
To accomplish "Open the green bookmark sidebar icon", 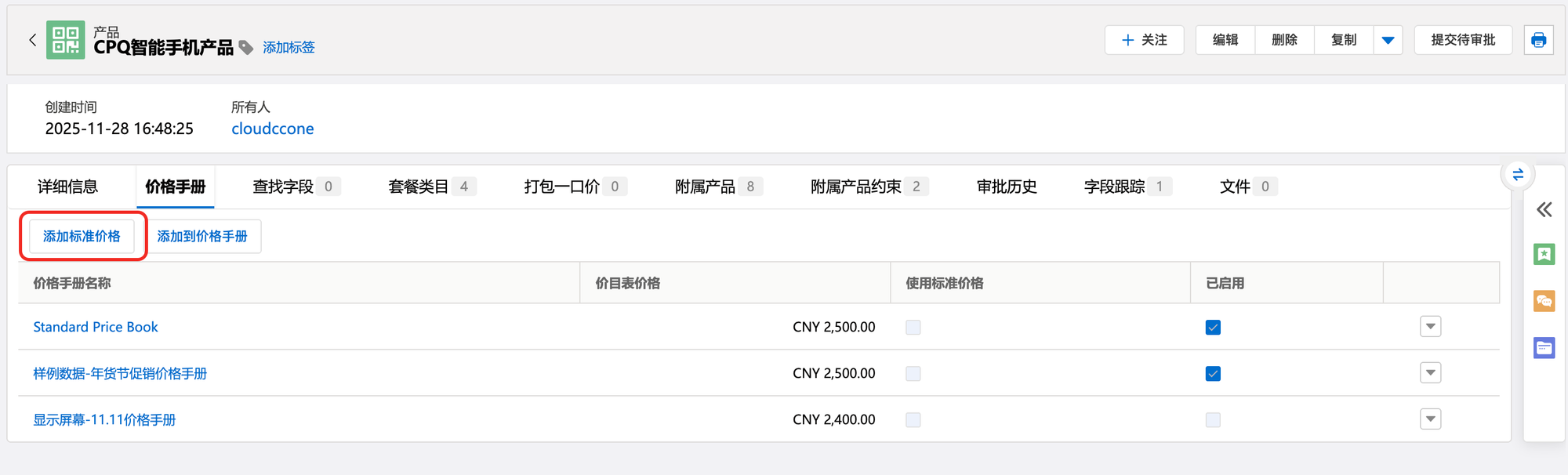I will [x=1544, y=254].
